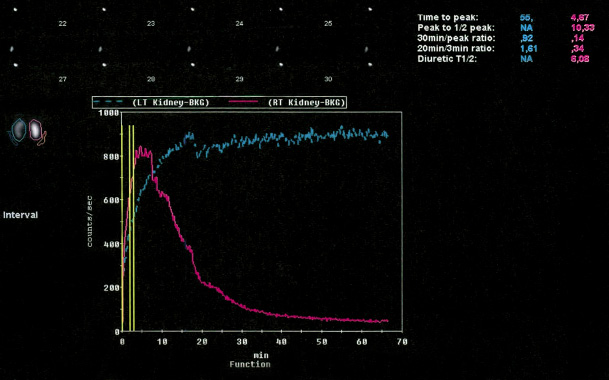609x380 pixels.
Task: Select the (LT Kidney-BKG) legend label
Action: [171, 102]
